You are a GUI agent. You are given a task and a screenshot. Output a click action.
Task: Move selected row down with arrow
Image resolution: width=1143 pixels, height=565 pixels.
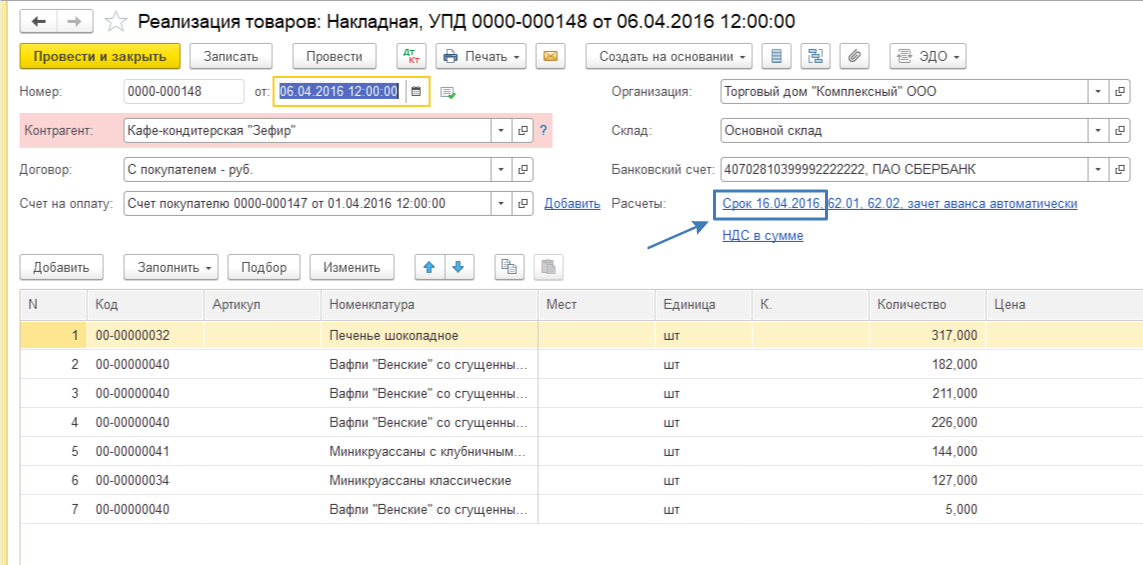click(x=459, y=267)
